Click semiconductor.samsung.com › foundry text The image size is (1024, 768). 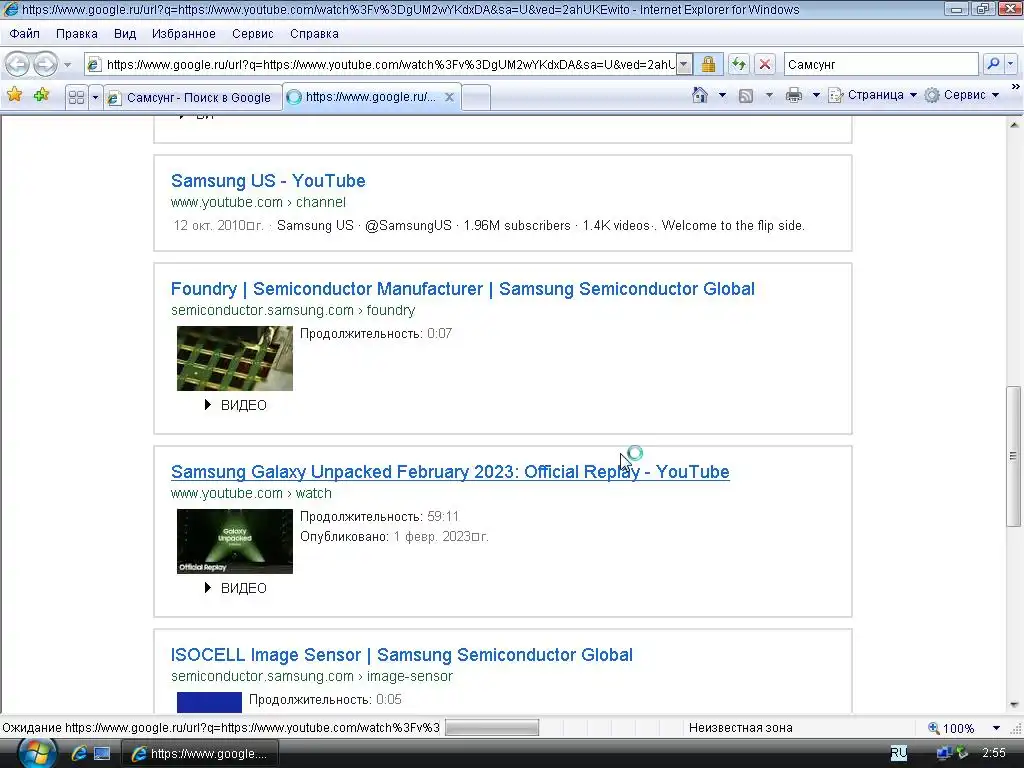tap(293, 310)
